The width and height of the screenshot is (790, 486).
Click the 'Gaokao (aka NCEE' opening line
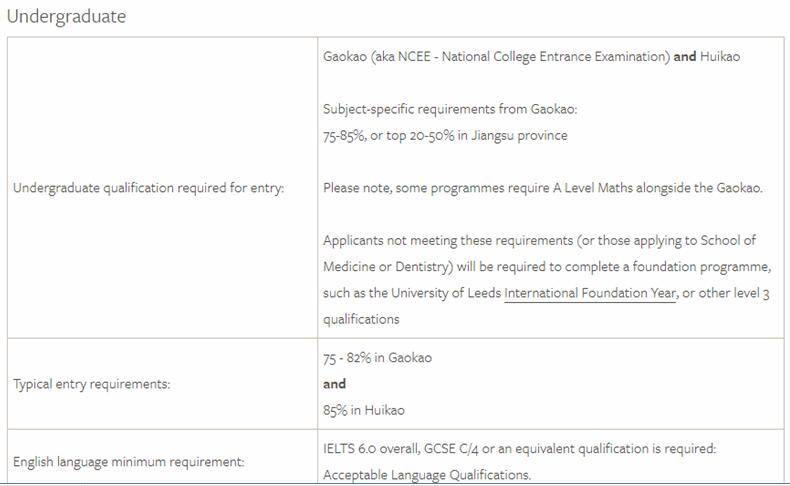(496, 57)
